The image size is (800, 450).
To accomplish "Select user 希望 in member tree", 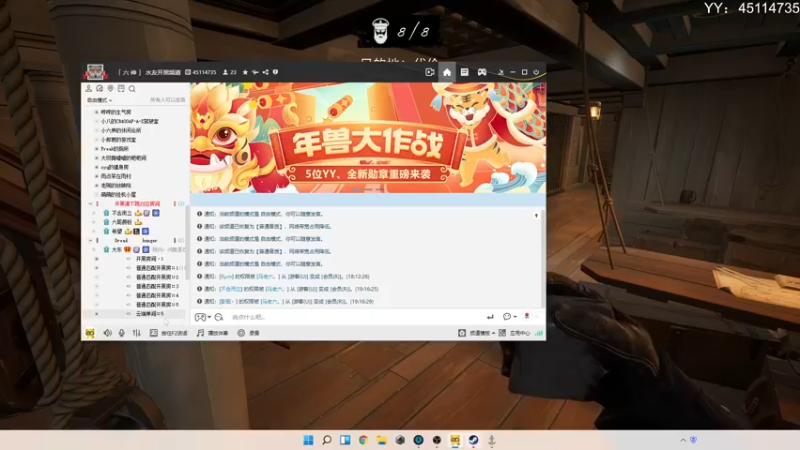I will pyautogui.click(x=117, y=231).
